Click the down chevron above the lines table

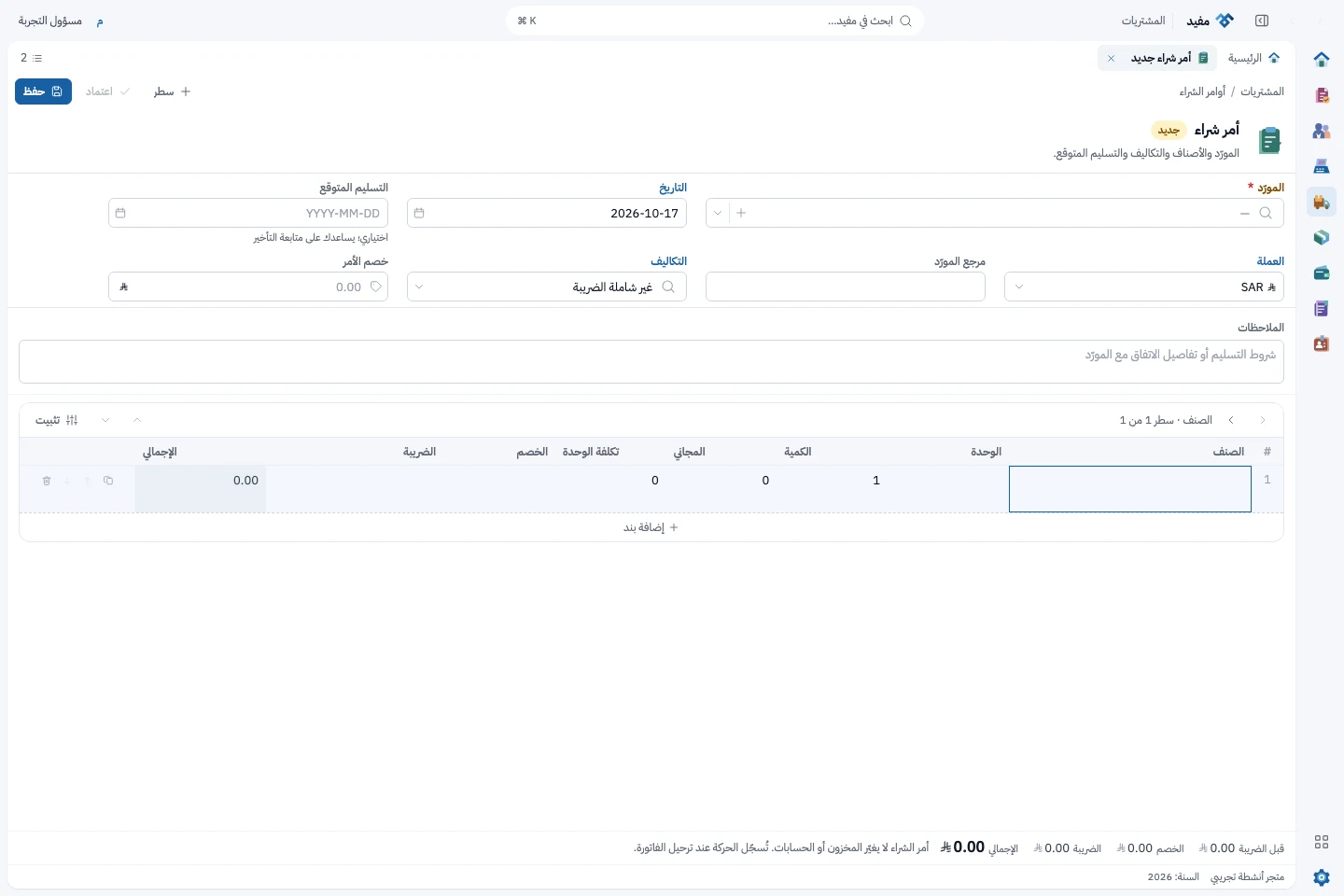click(105, 420)
